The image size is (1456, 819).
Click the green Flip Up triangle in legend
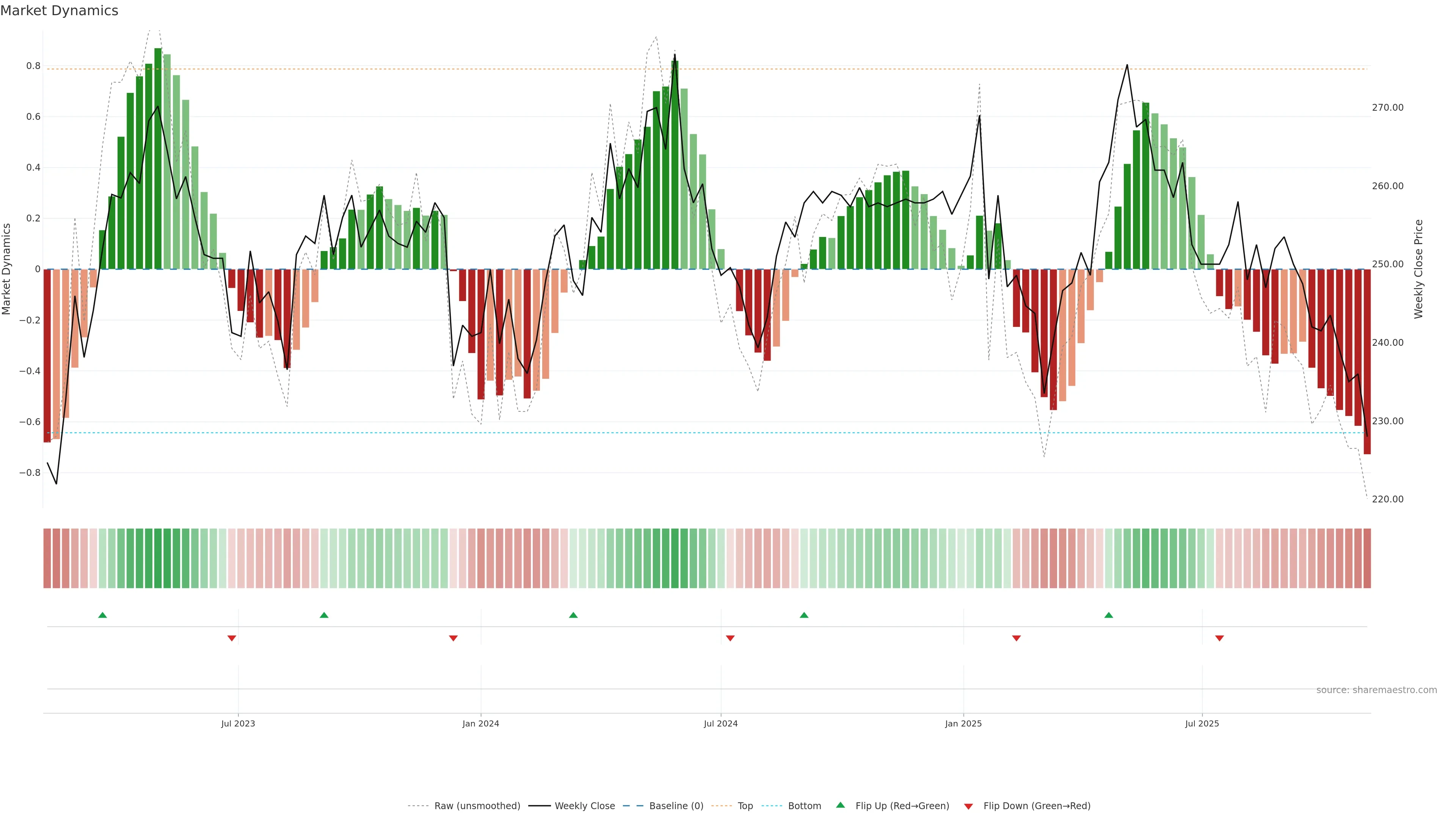tap(841, 805)
